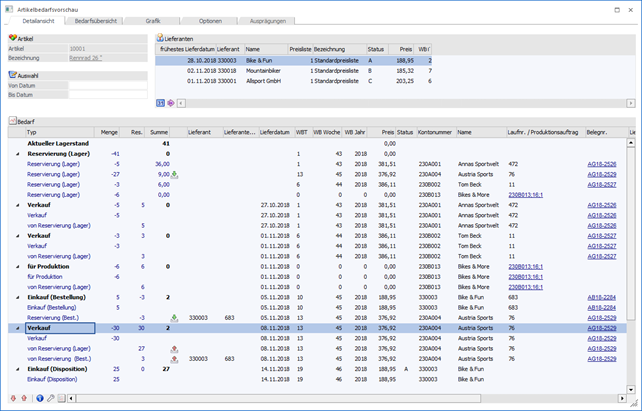Viewport: 642px width, 411px height.
Task: Open the Rennrad 26" article link
Action: tap(84, 57)
